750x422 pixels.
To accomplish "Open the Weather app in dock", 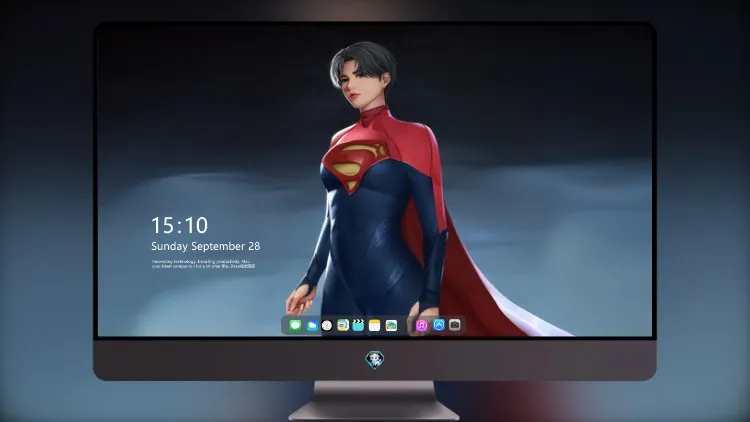I will coord(312,325).
